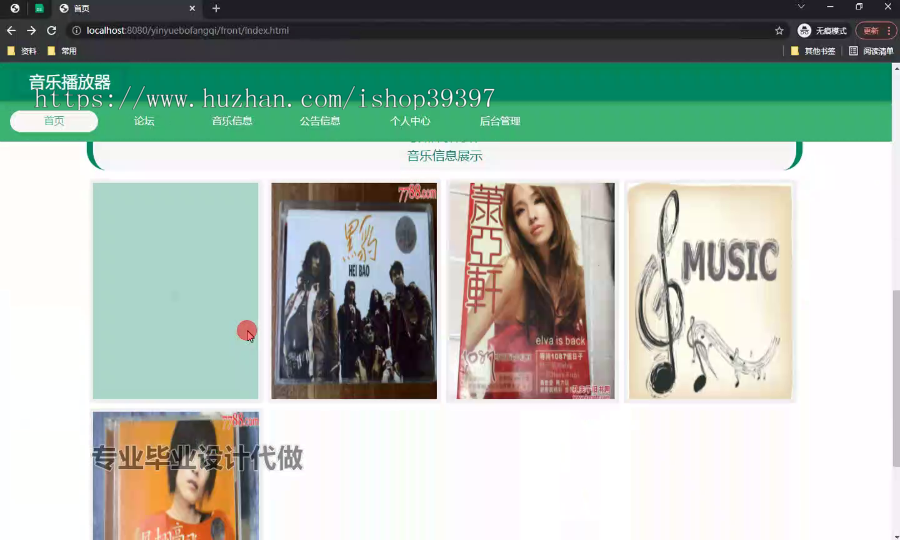Close the 首页 browser tab
Viewport: 900px width, 540px height.
pos(192,8)
